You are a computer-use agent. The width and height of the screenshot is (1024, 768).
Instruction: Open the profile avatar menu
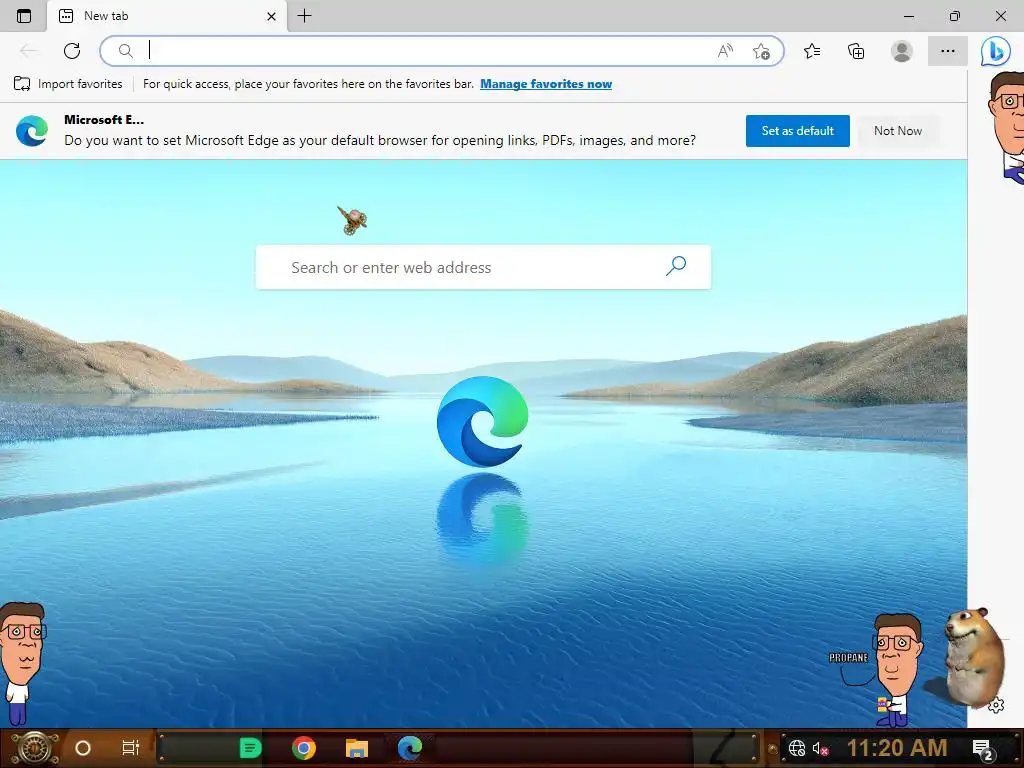(x=902, y=51)
